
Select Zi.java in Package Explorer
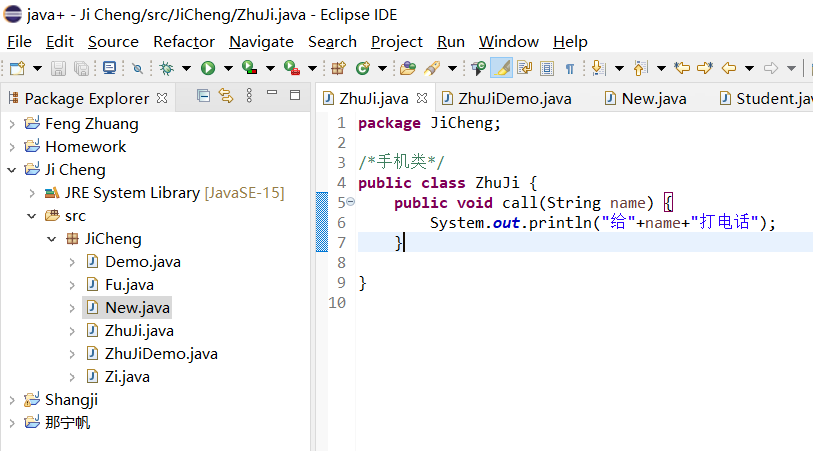[x=119, y=377]
